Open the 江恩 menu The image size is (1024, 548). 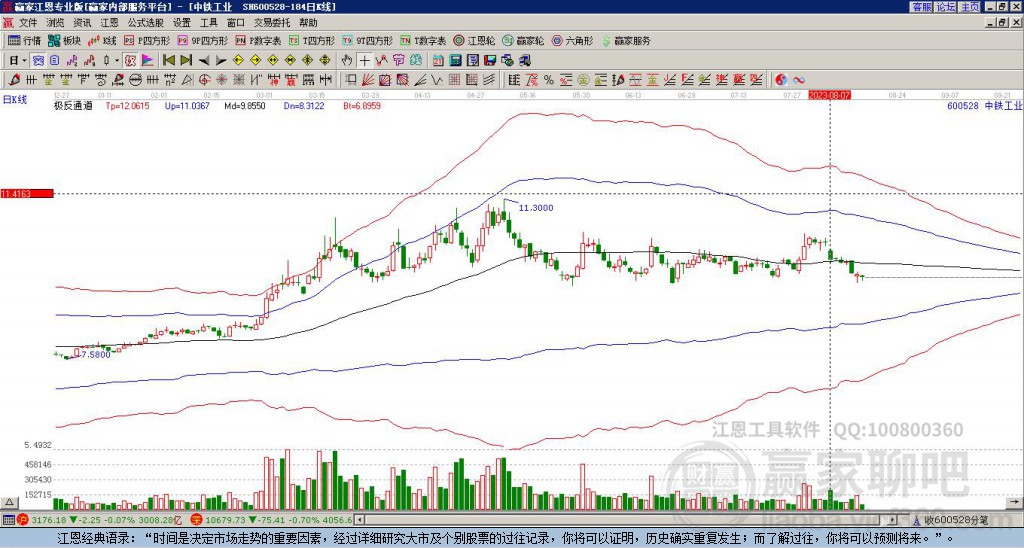coord(109,23)
